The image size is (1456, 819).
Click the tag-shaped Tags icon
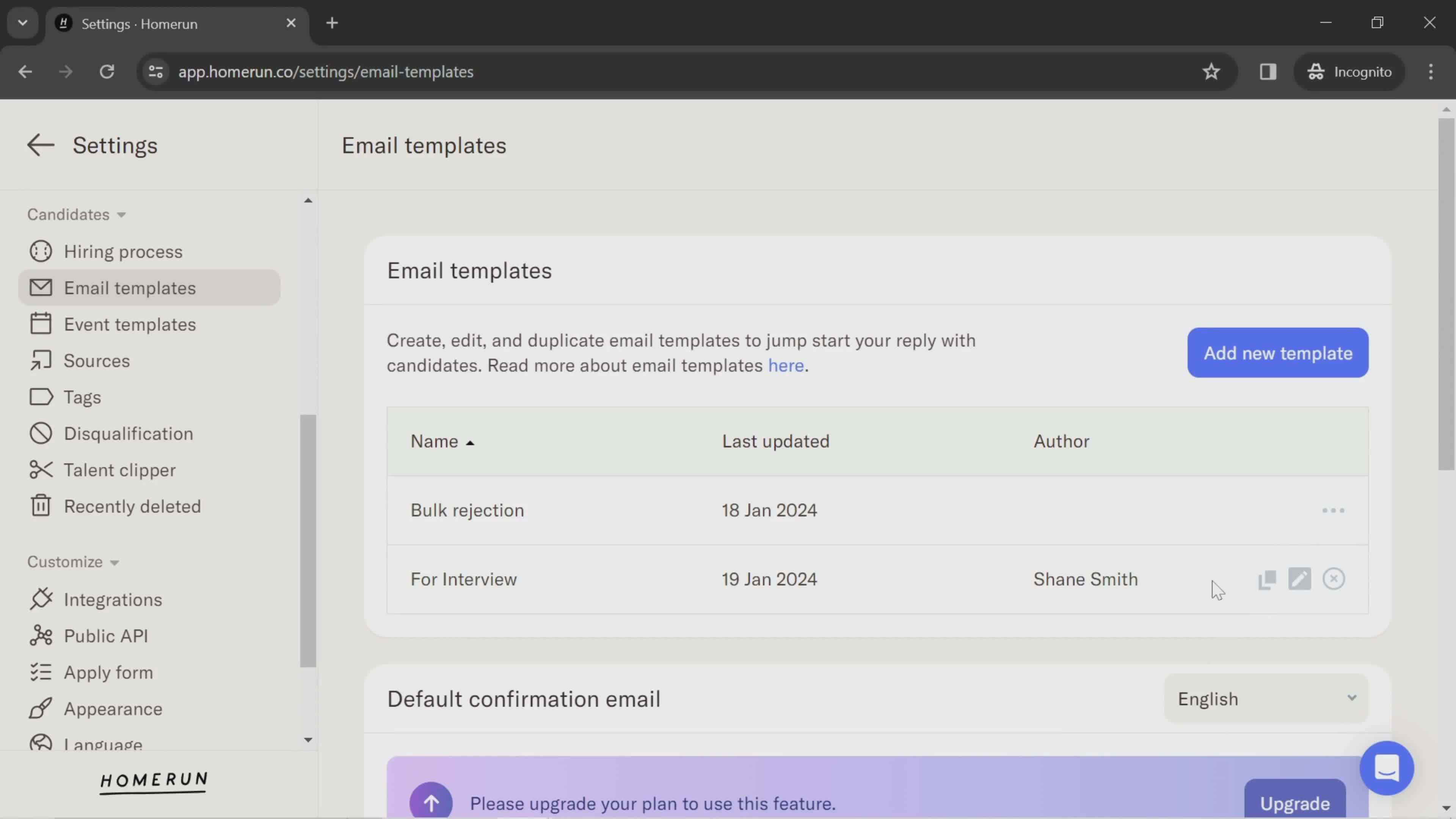(41, 397)
